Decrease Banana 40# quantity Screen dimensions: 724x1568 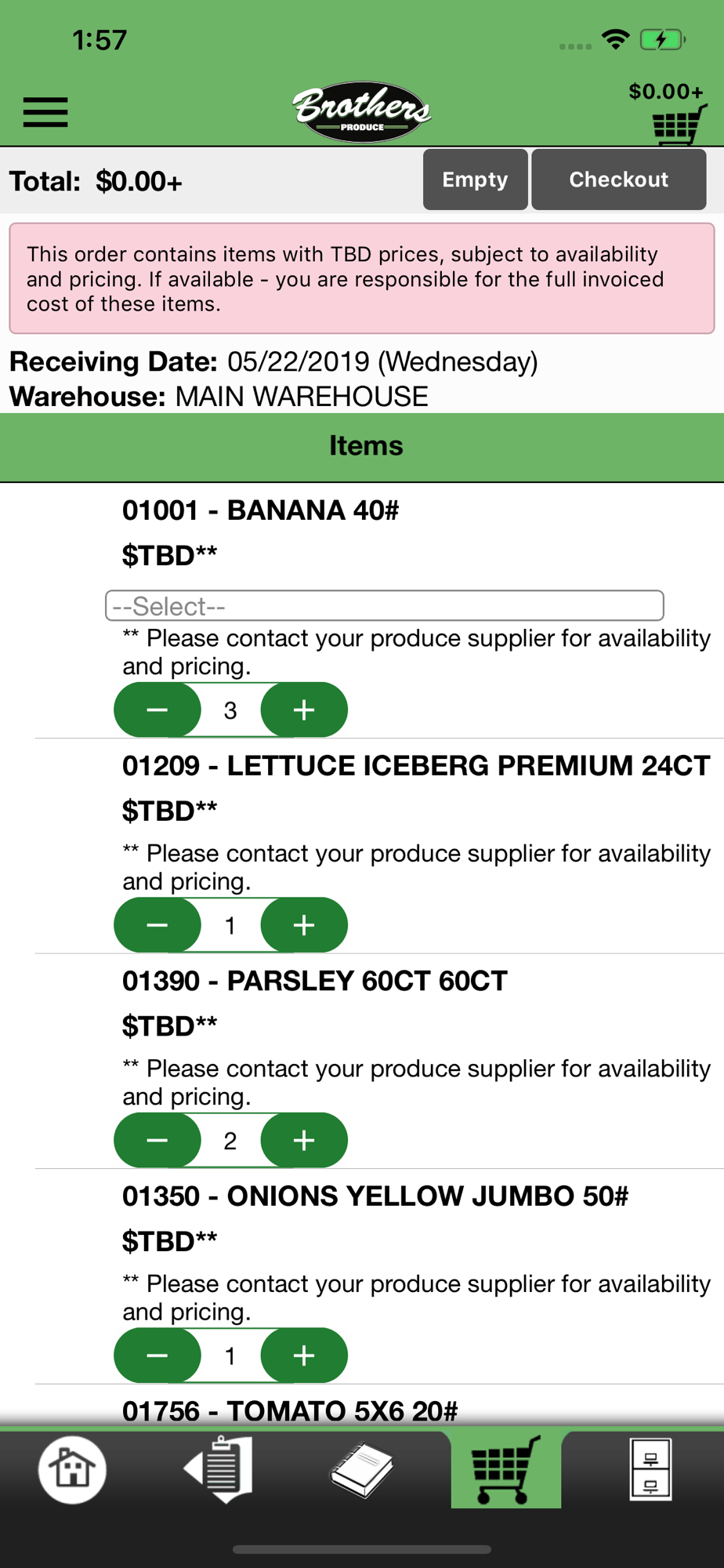[157, 710]
